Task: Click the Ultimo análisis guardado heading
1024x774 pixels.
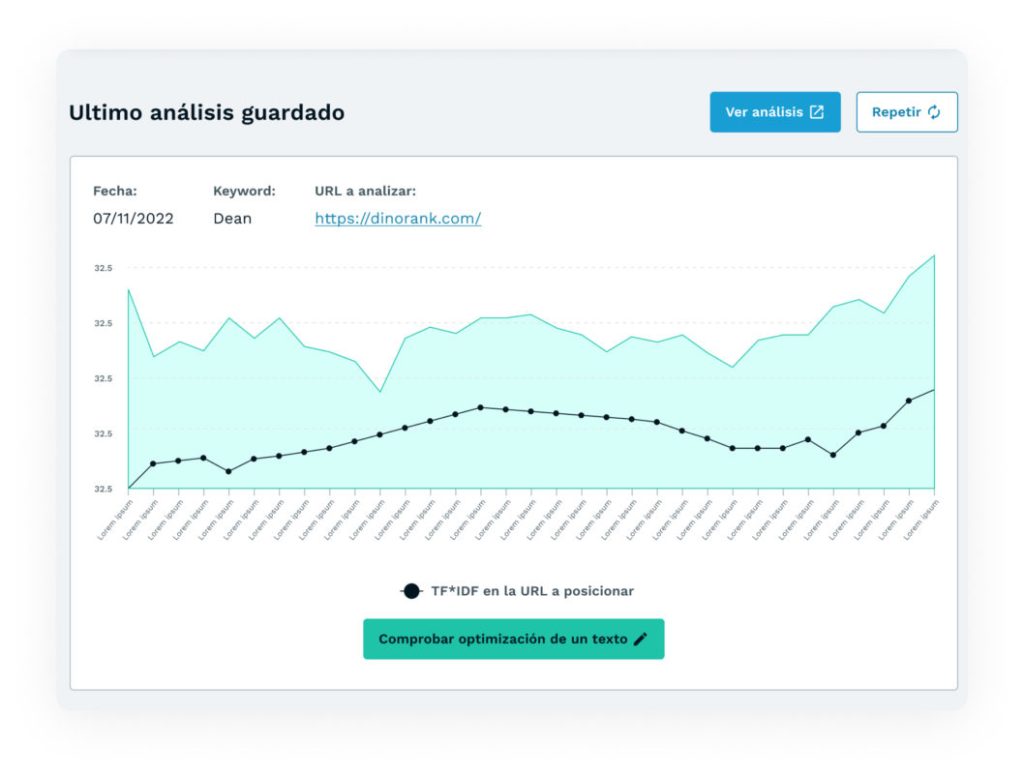Action: 206,113
